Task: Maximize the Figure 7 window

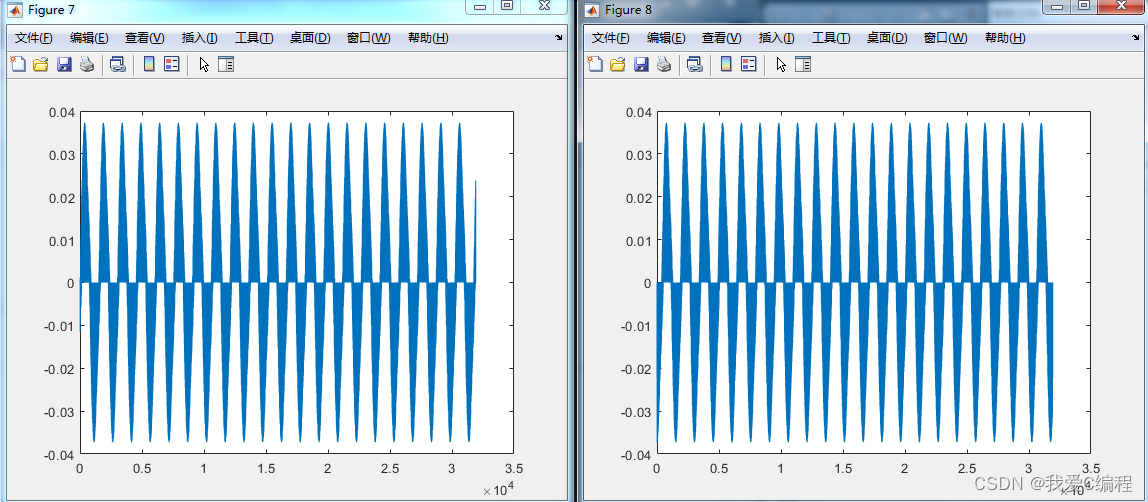Action: coord(507,6)
